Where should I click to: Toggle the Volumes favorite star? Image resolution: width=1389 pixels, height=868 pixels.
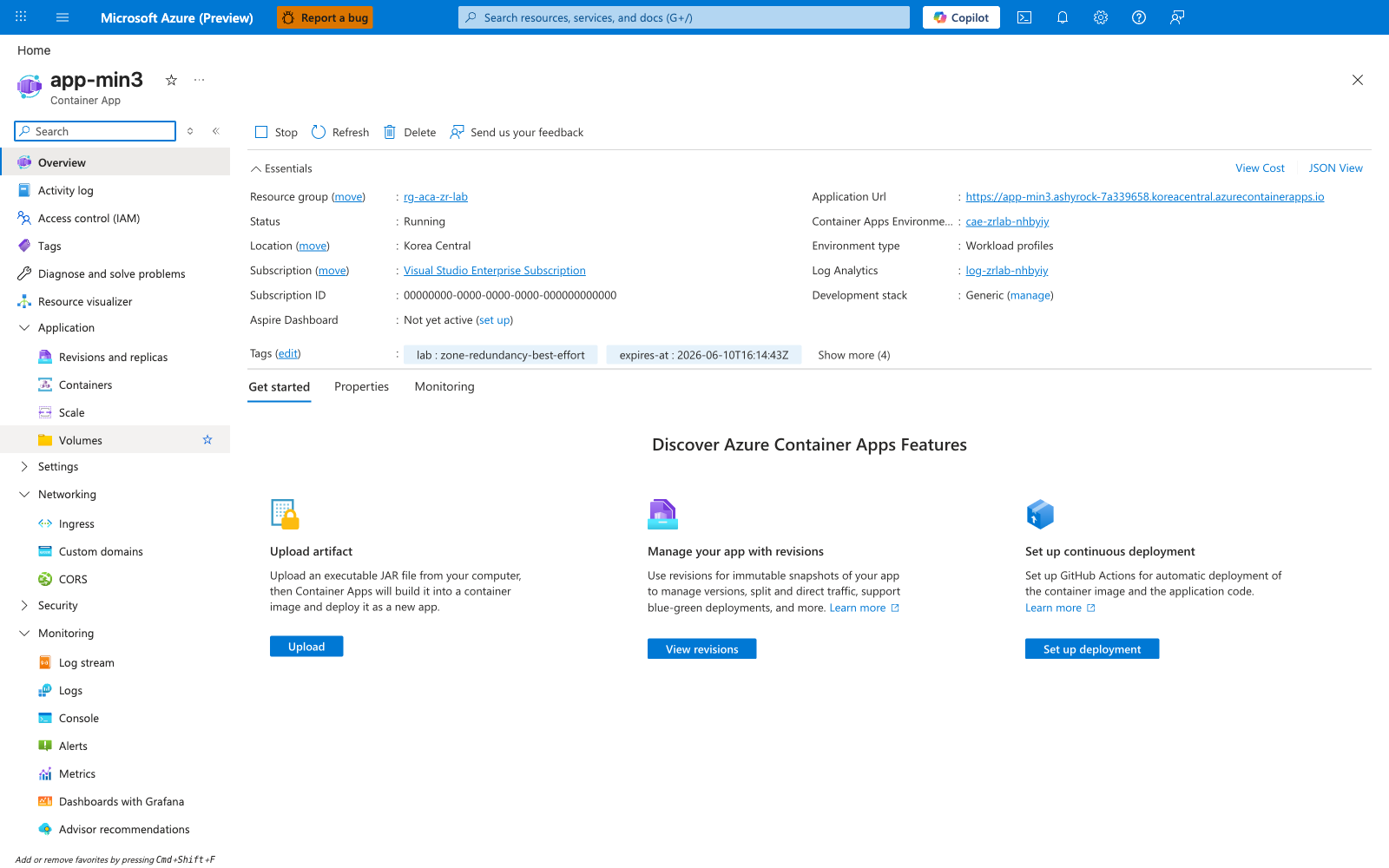pos(207,440)
